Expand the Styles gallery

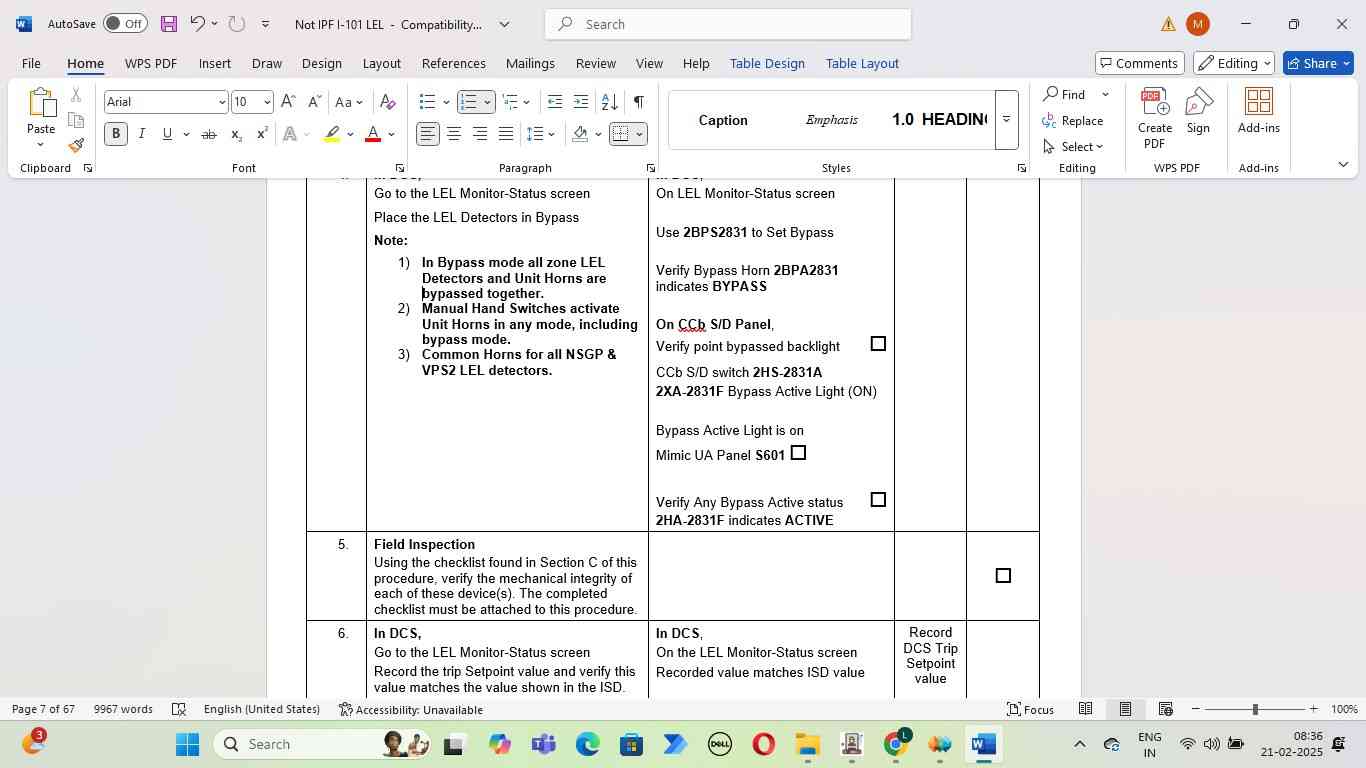(x=1006, y=120)
